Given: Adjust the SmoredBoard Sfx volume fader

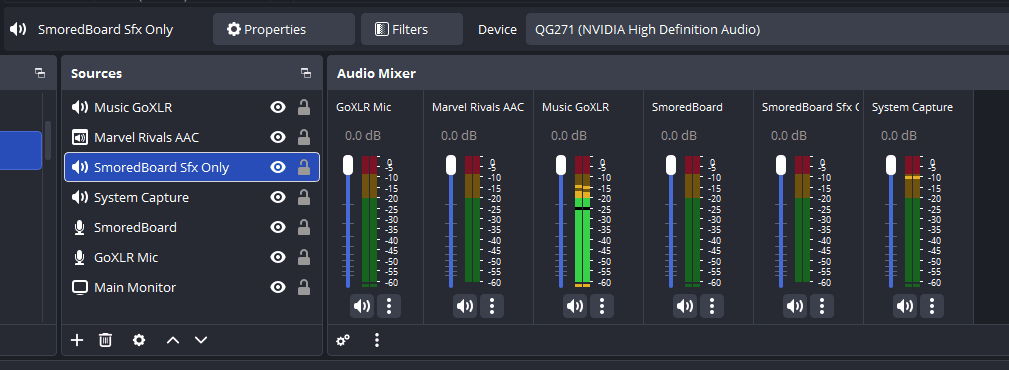Looking at the screenshot, I should point(781,165).
